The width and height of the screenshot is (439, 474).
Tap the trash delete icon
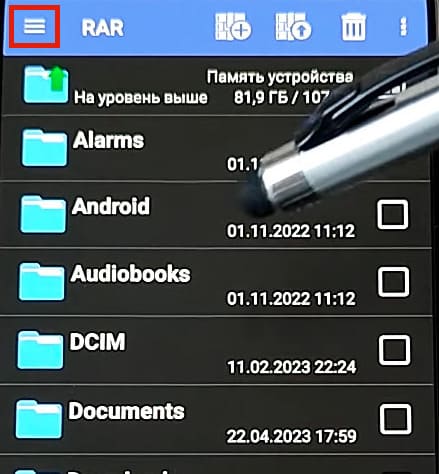[x=353, y=27]
